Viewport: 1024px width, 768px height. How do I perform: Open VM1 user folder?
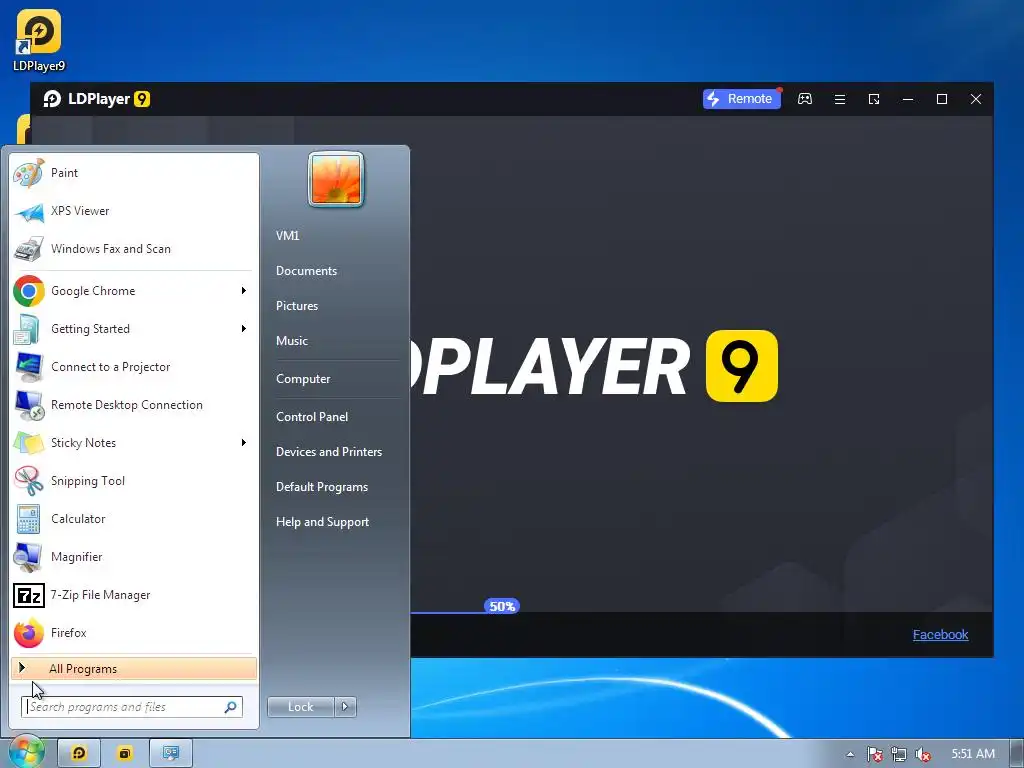(x=287, y=236)
